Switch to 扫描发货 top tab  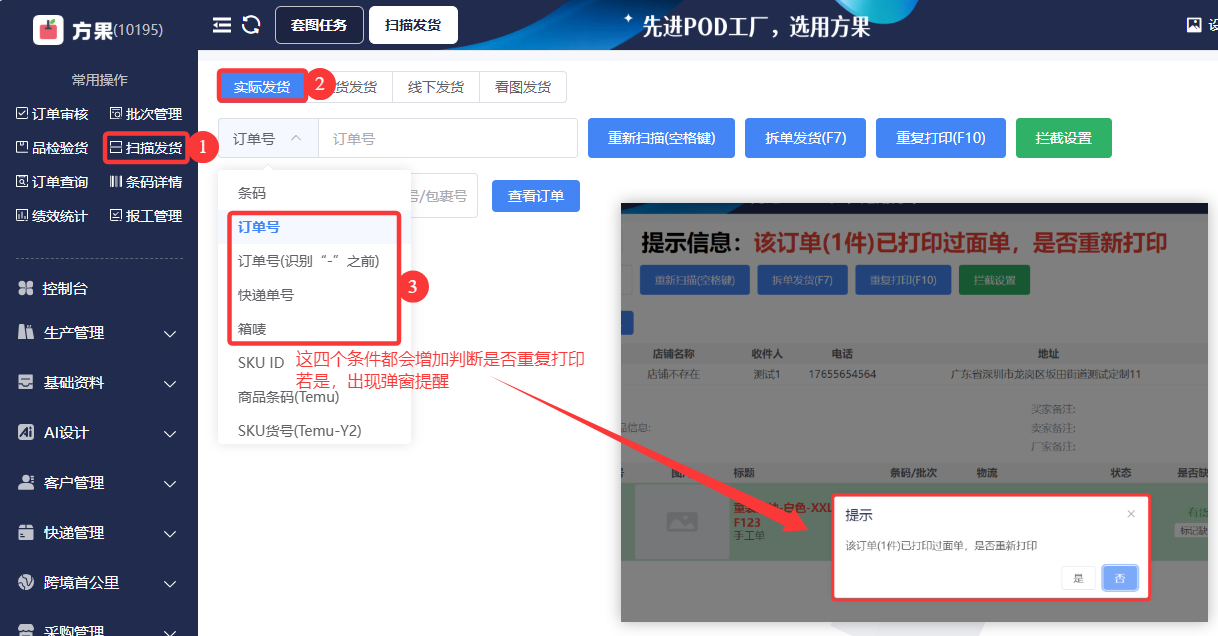[413, 25]
